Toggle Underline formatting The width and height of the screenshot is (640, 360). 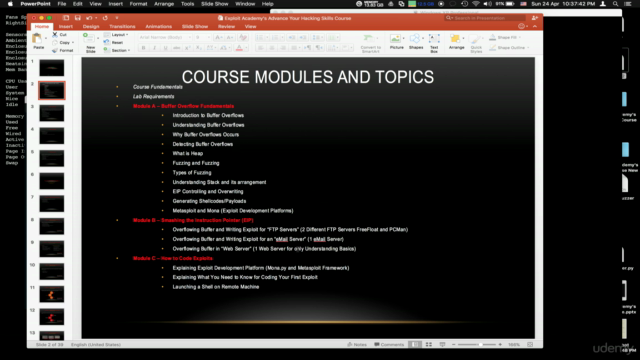coord(165,48)
